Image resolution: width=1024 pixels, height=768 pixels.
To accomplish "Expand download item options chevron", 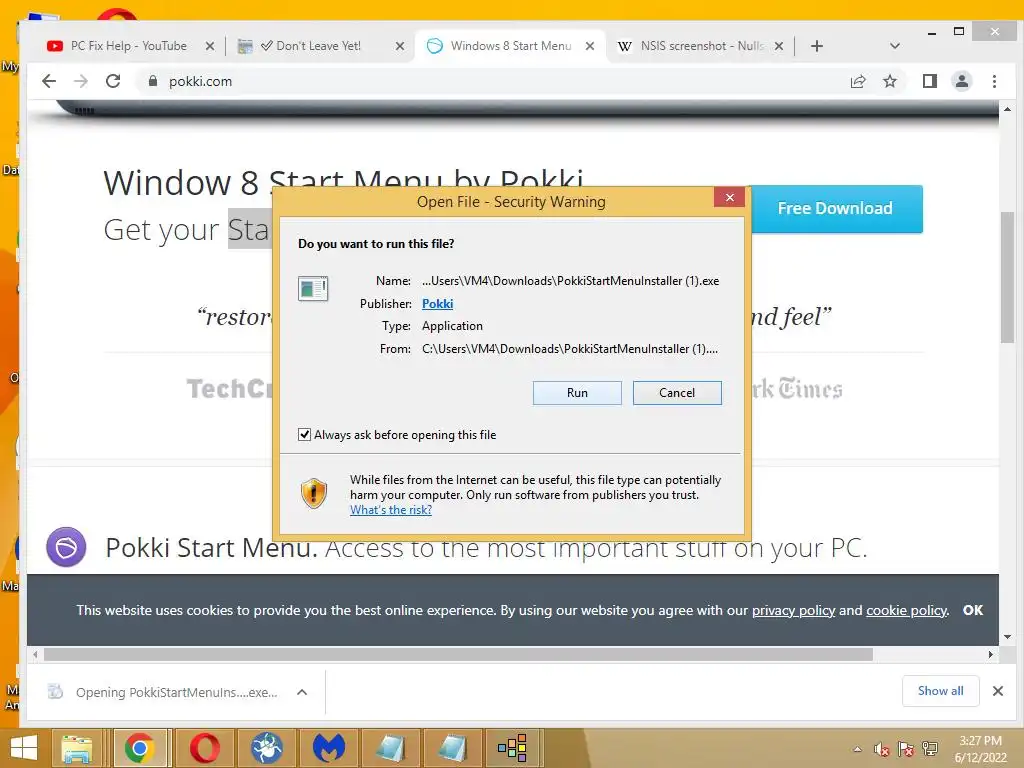I will (x=302, y=692).
